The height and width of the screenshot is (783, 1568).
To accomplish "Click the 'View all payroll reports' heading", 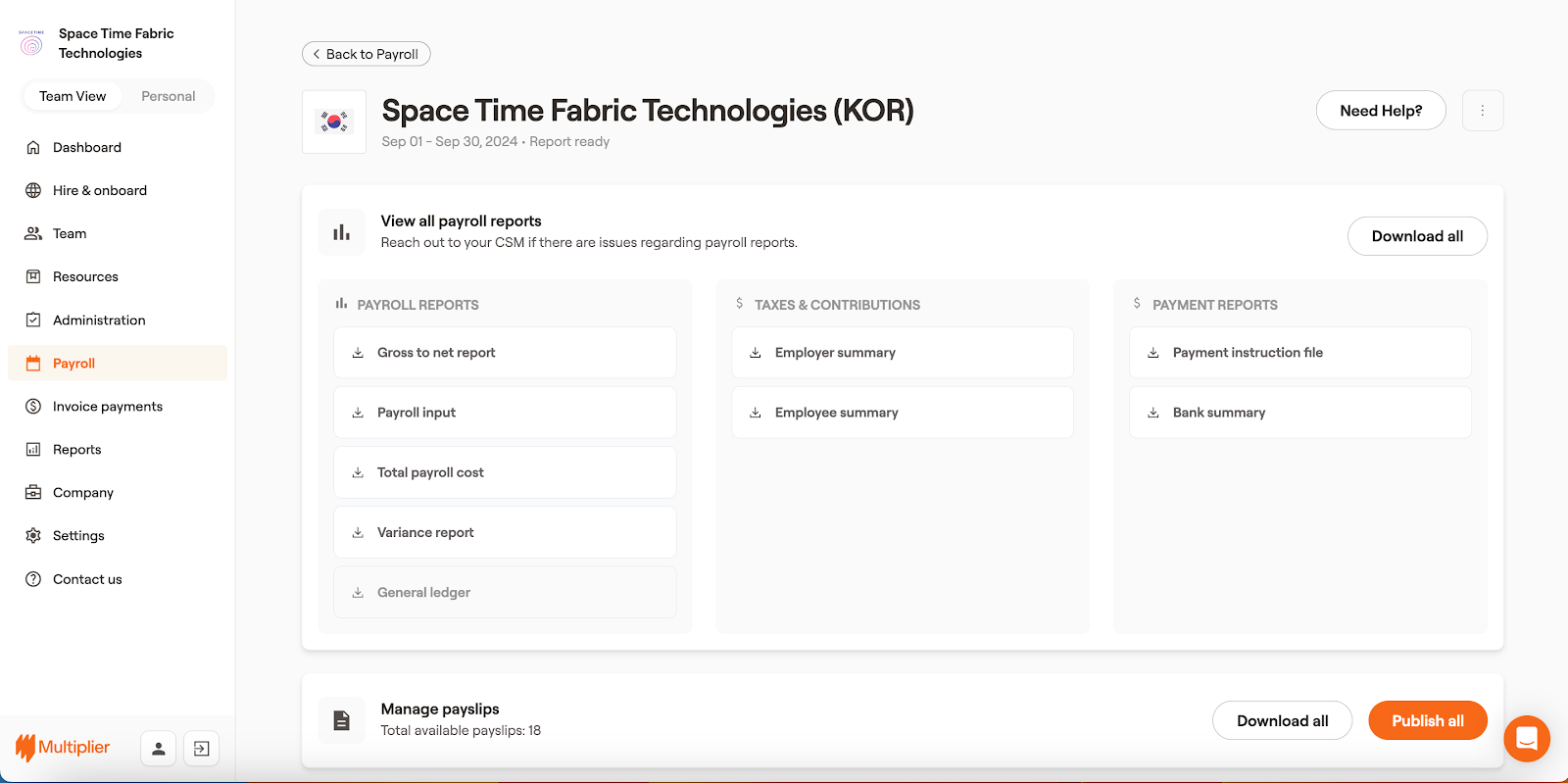I will pyautogui.click(x=461, y=221).
